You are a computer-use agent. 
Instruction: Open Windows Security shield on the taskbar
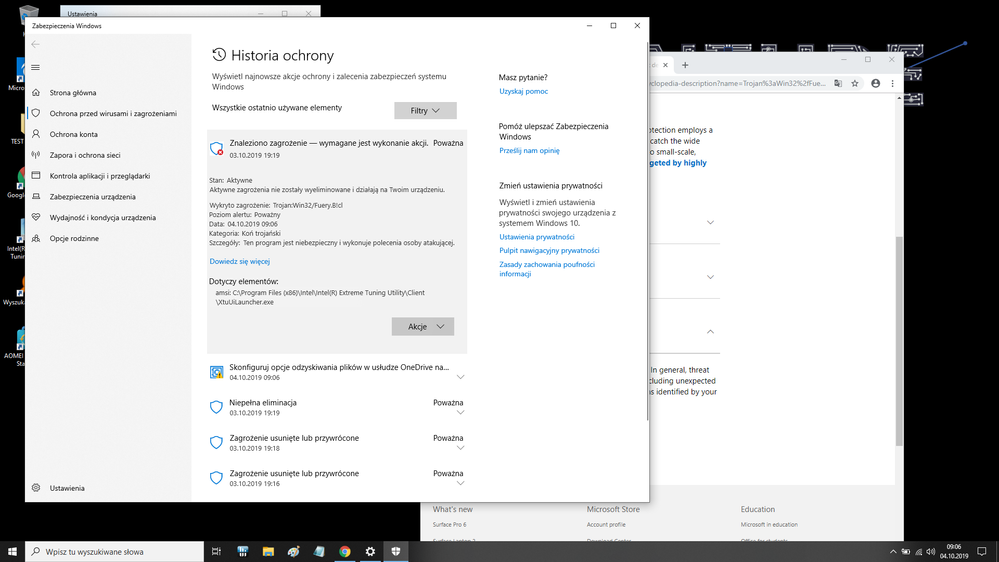(x=396, y=551)
